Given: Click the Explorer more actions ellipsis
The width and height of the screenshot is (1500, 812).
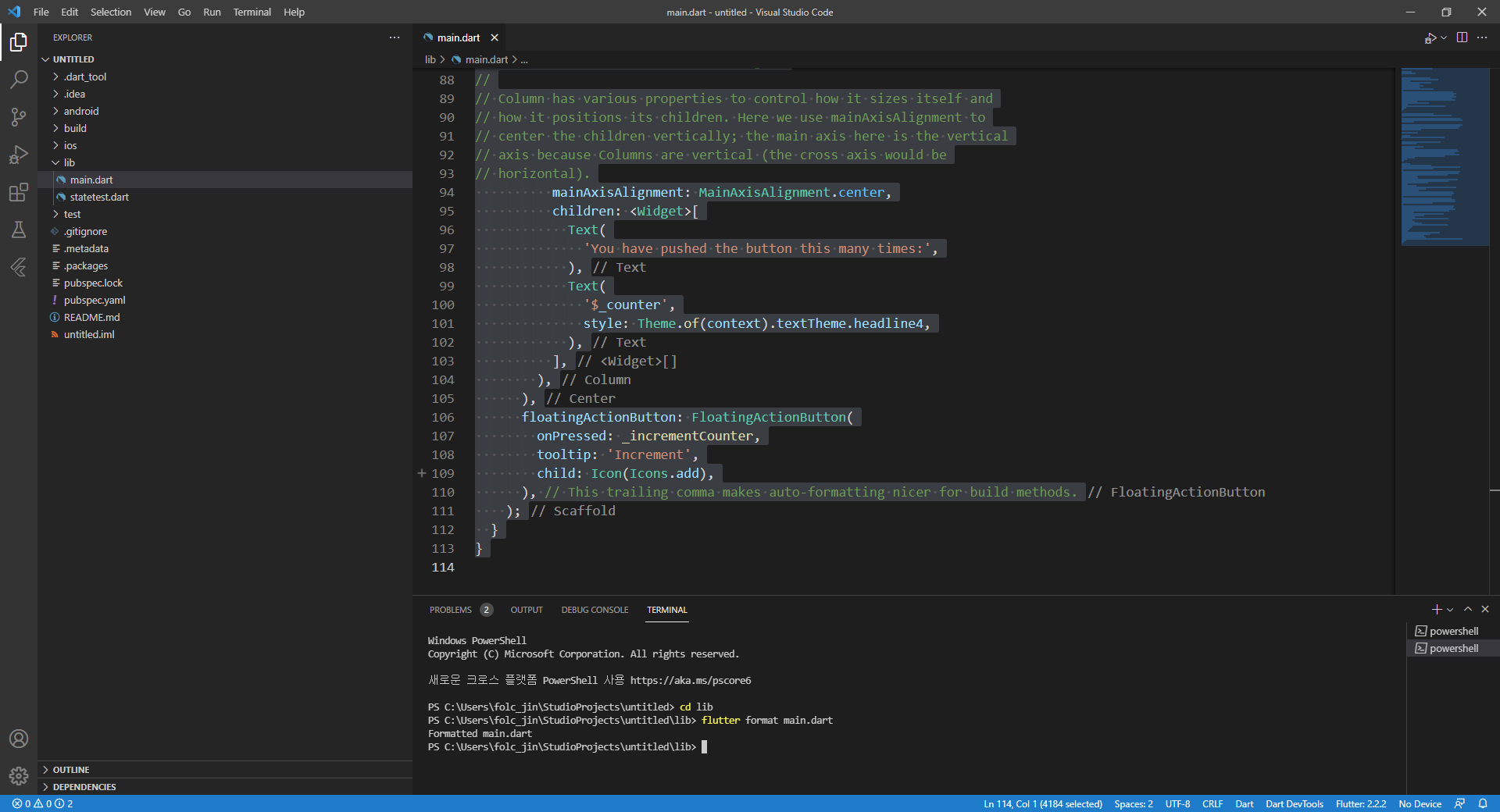Looking at the screenshot, I should [x=395, y=37].
